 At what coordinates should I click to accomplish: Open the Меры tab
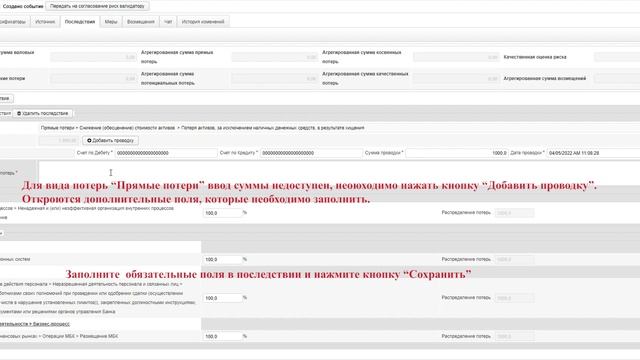(111, 22)
